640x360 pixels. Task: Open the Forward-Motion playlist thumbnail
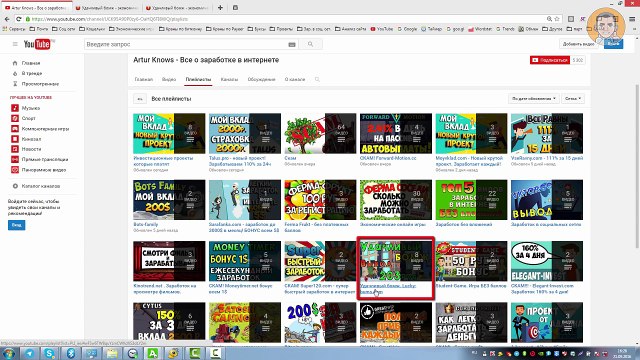coord(396,133)
